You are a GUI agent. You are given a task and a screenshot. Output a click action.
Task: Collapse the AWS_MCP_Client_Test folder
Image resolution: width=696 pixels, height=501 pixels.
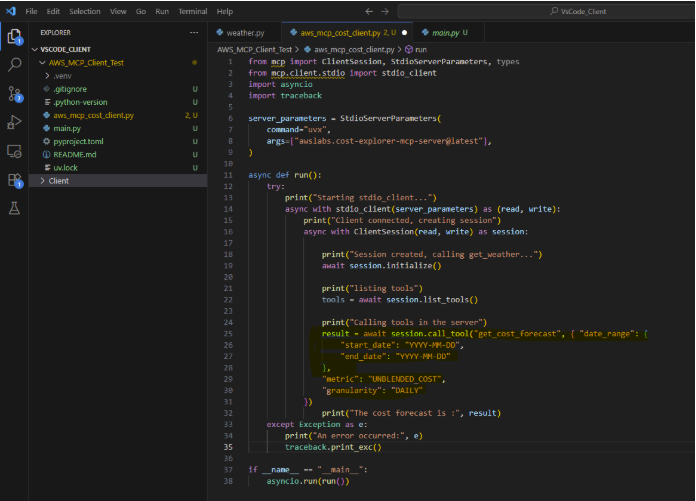tap(86, 63)
